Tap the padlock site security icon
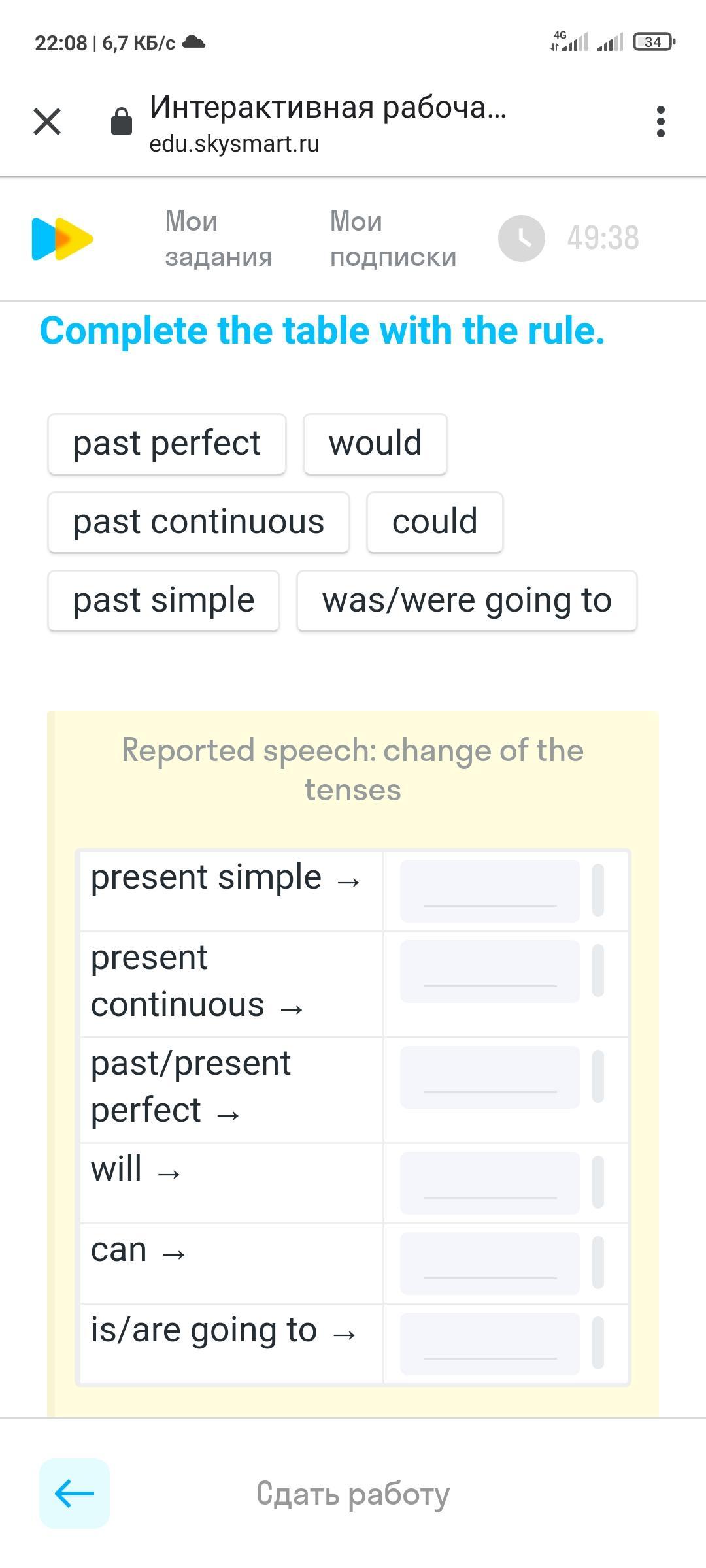Image resolution: width=706 pixels, height=1568 pixels. (122, 122)
